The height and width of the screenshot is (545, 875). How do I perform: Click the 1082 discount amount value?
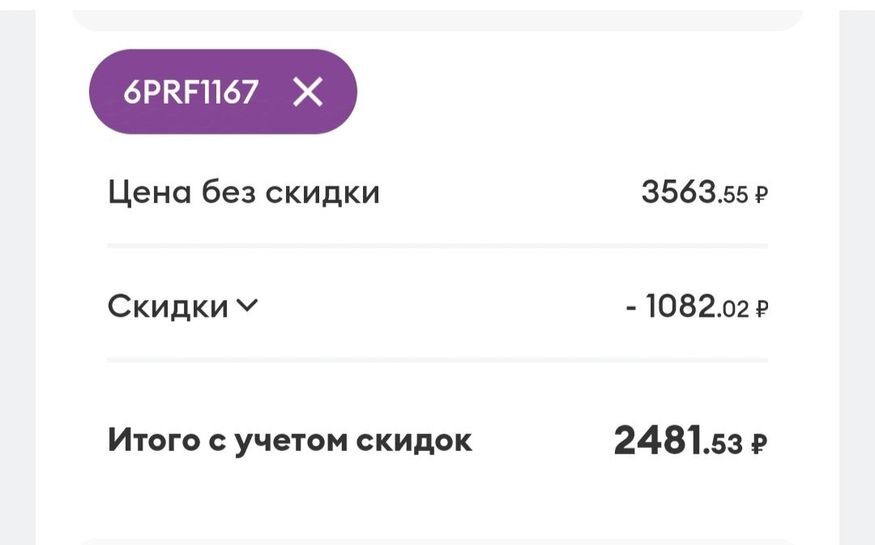click(x=681, y=307)
